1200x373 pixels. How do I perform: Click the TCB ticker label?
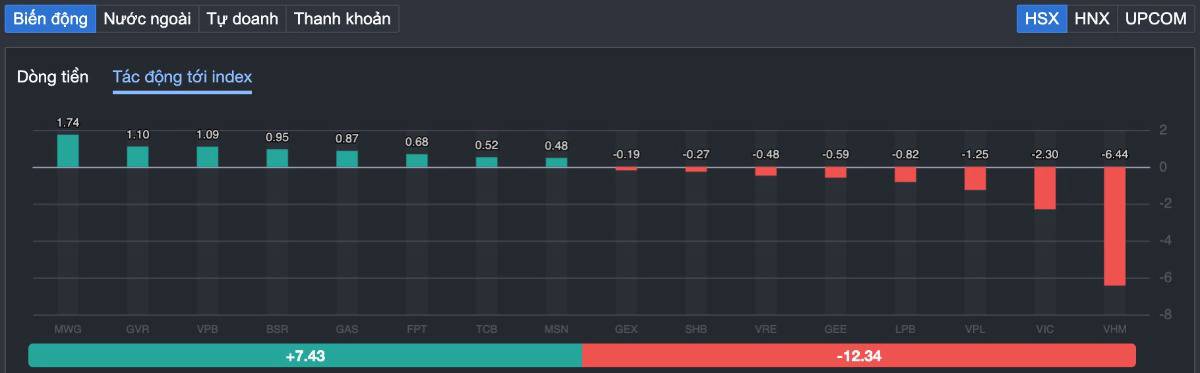click(x=486, y=329)
